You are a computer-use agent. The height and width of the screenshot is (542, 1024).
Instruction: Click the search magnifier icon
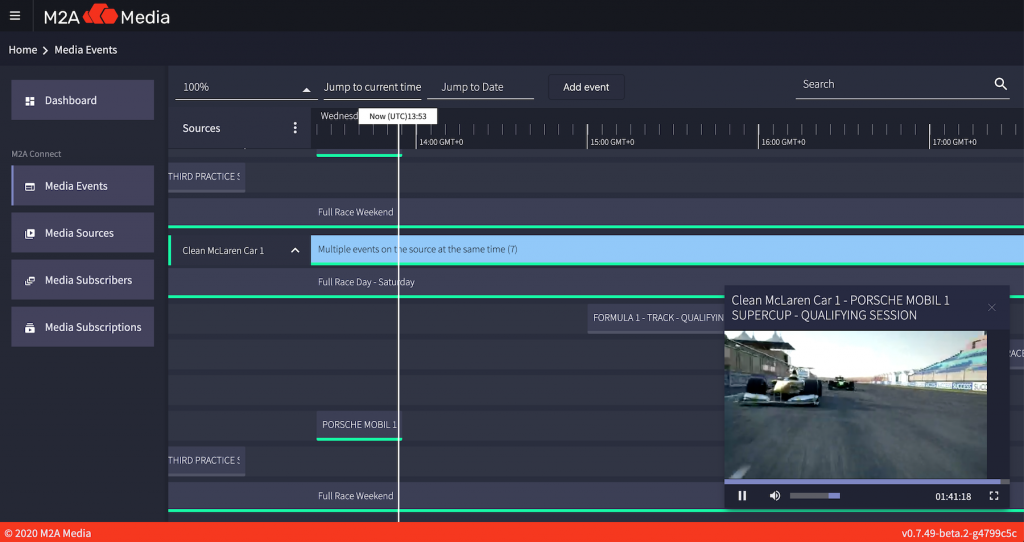(1000, 85)
